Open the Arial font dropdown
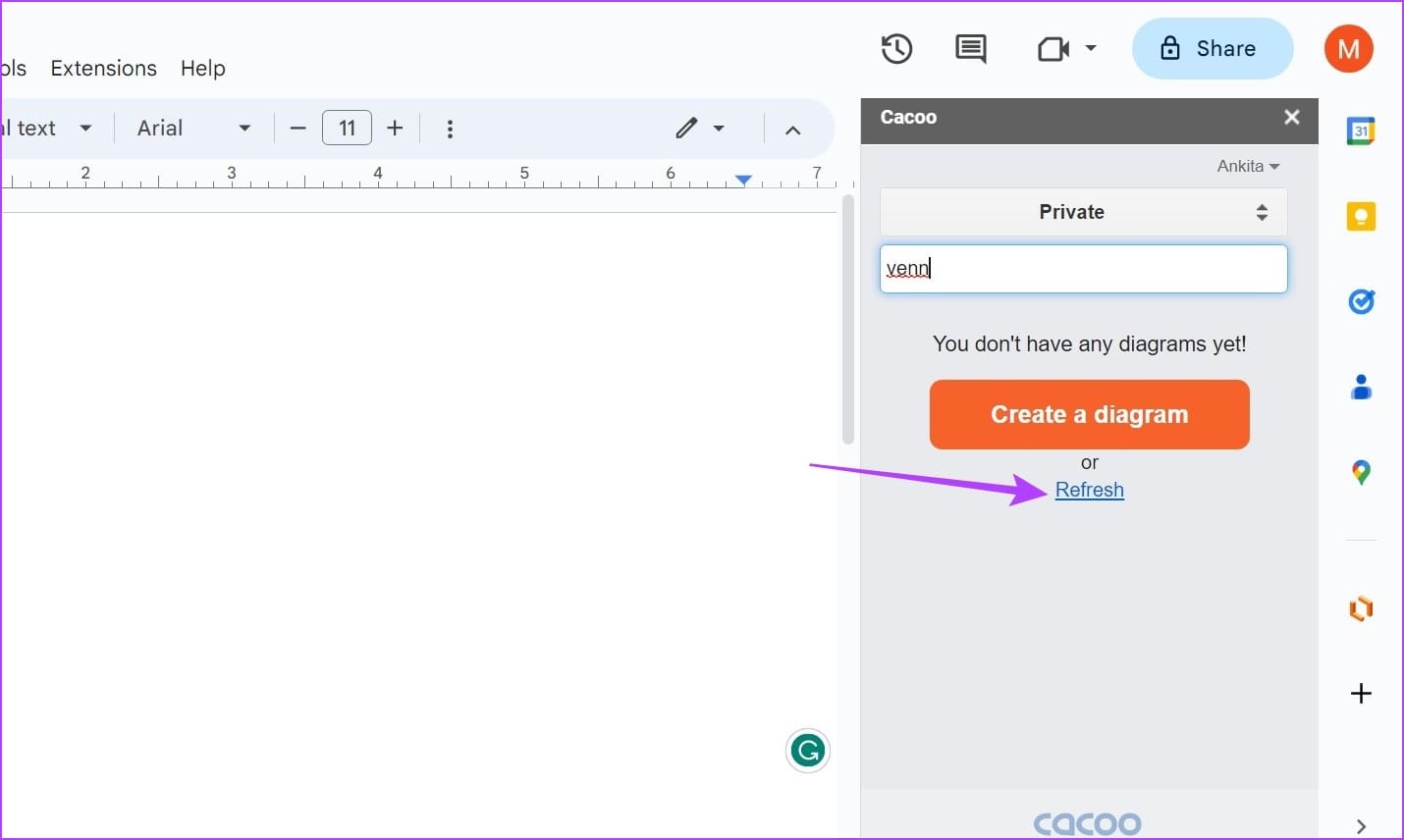Image resolution: width=1404 pixels, height=840 pixels. click(193, 129)
